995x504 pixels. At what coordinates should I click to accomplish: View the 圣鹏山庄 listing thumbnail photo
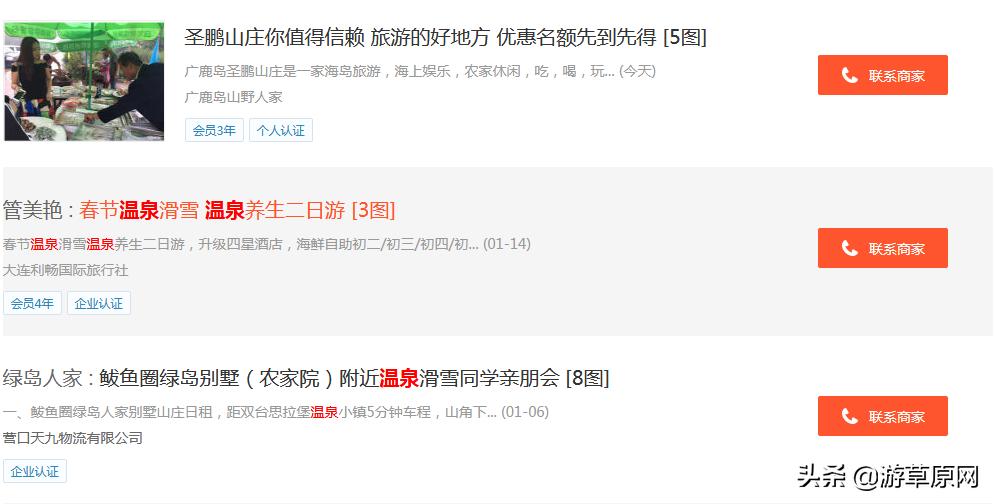84,81
